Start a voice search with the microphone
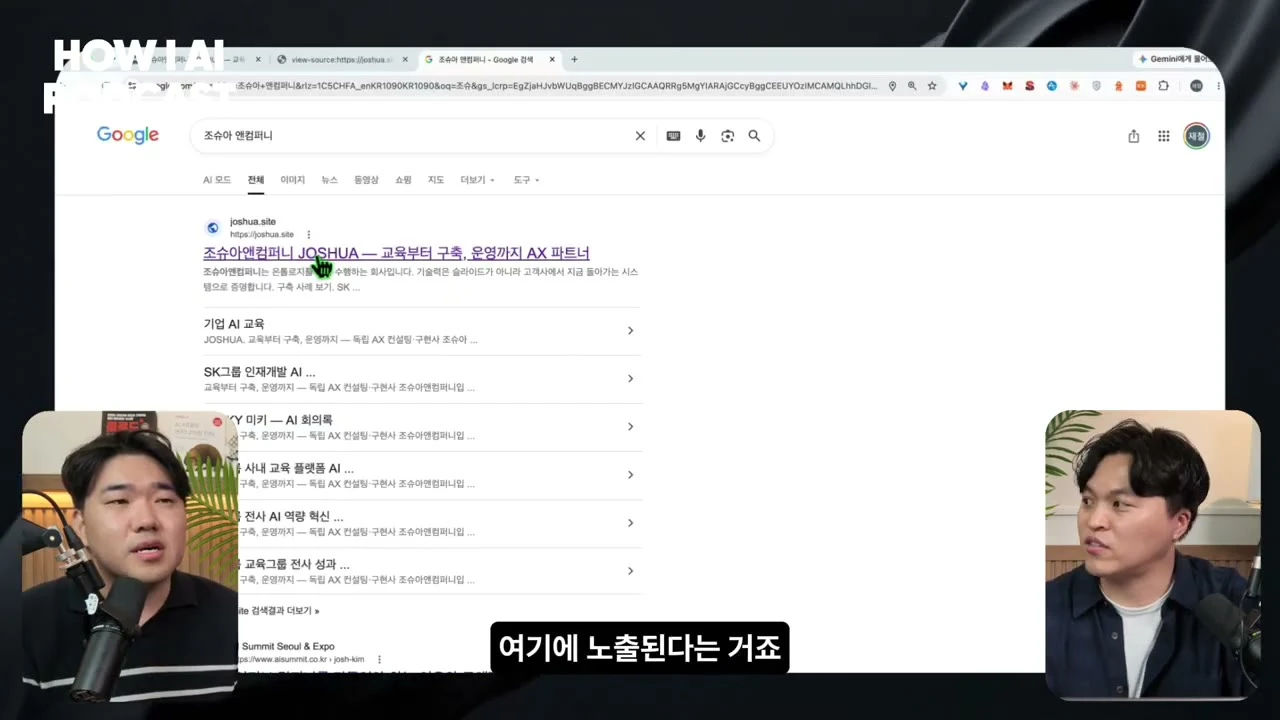 pyautogui.click(x=700, y=136)
